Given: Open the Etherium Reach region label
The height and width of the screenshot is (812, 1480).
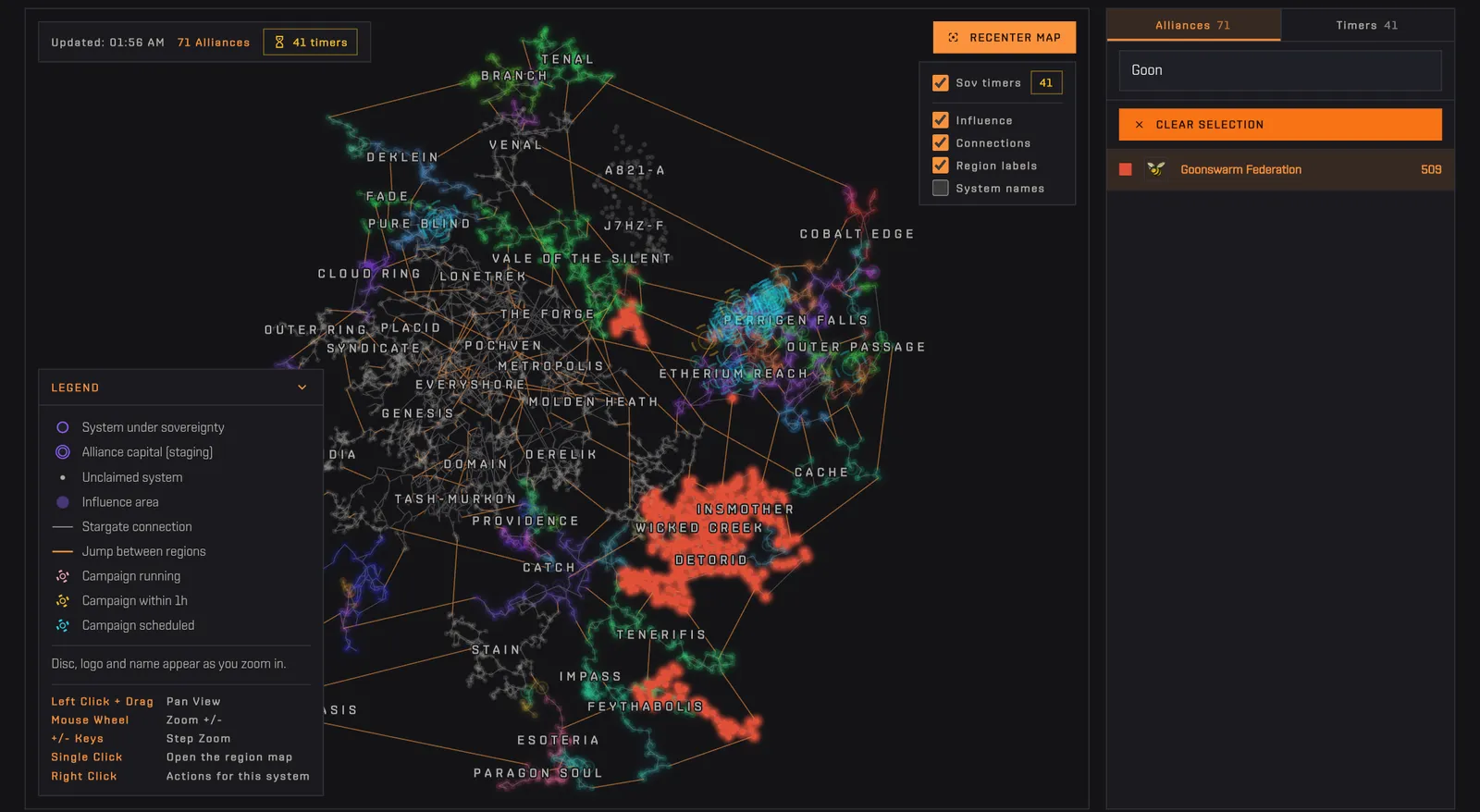Looking at the screenshot, I should click(734, 374).
